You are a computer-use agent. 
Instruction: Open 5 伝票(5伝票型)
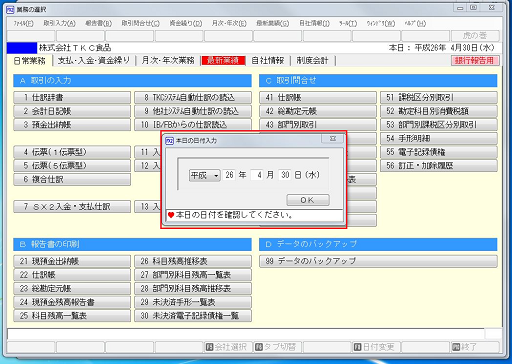point(72,166)
